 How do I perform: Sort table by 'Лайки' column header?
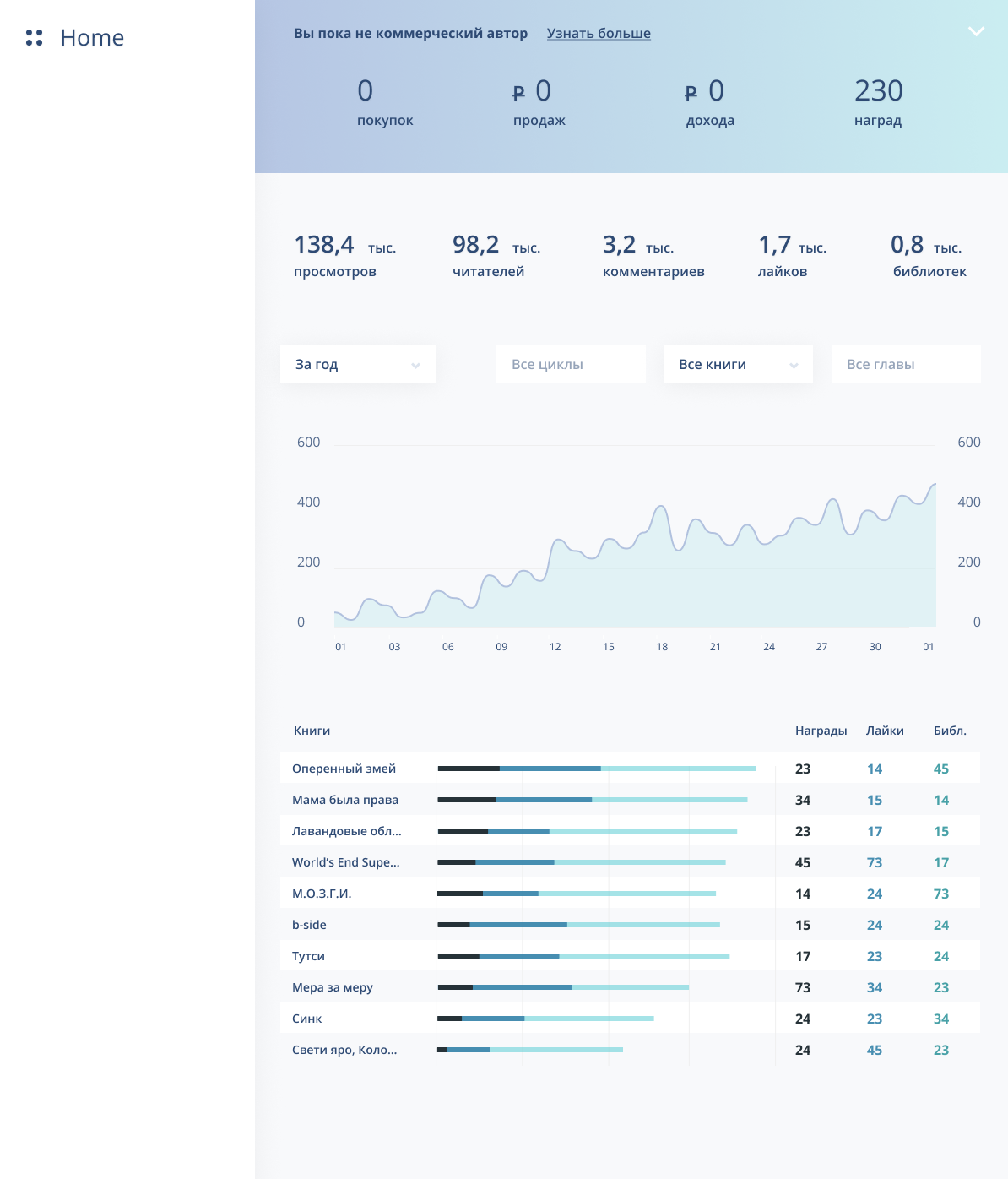click(x=885, y=731)
